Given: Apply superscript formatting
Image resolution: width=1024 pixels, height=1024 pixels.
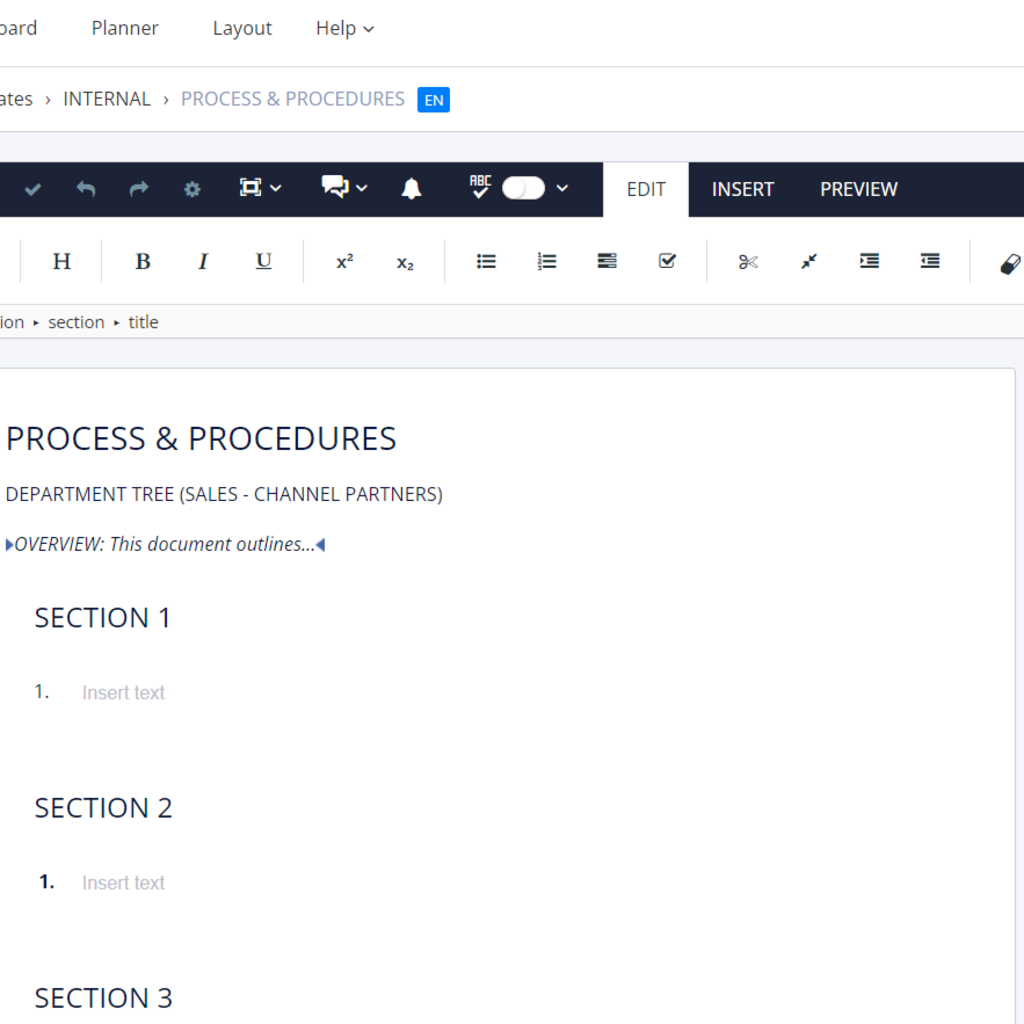Looking at the screenshot, I should pos(344,262).
